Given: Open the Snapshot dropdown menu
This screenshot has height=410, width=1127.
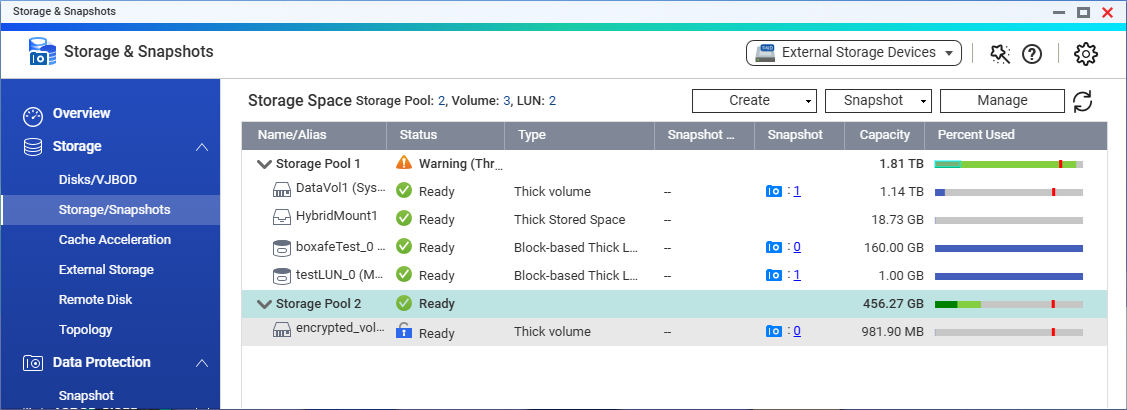Looking at the screenshot, I should pos(878,101).
